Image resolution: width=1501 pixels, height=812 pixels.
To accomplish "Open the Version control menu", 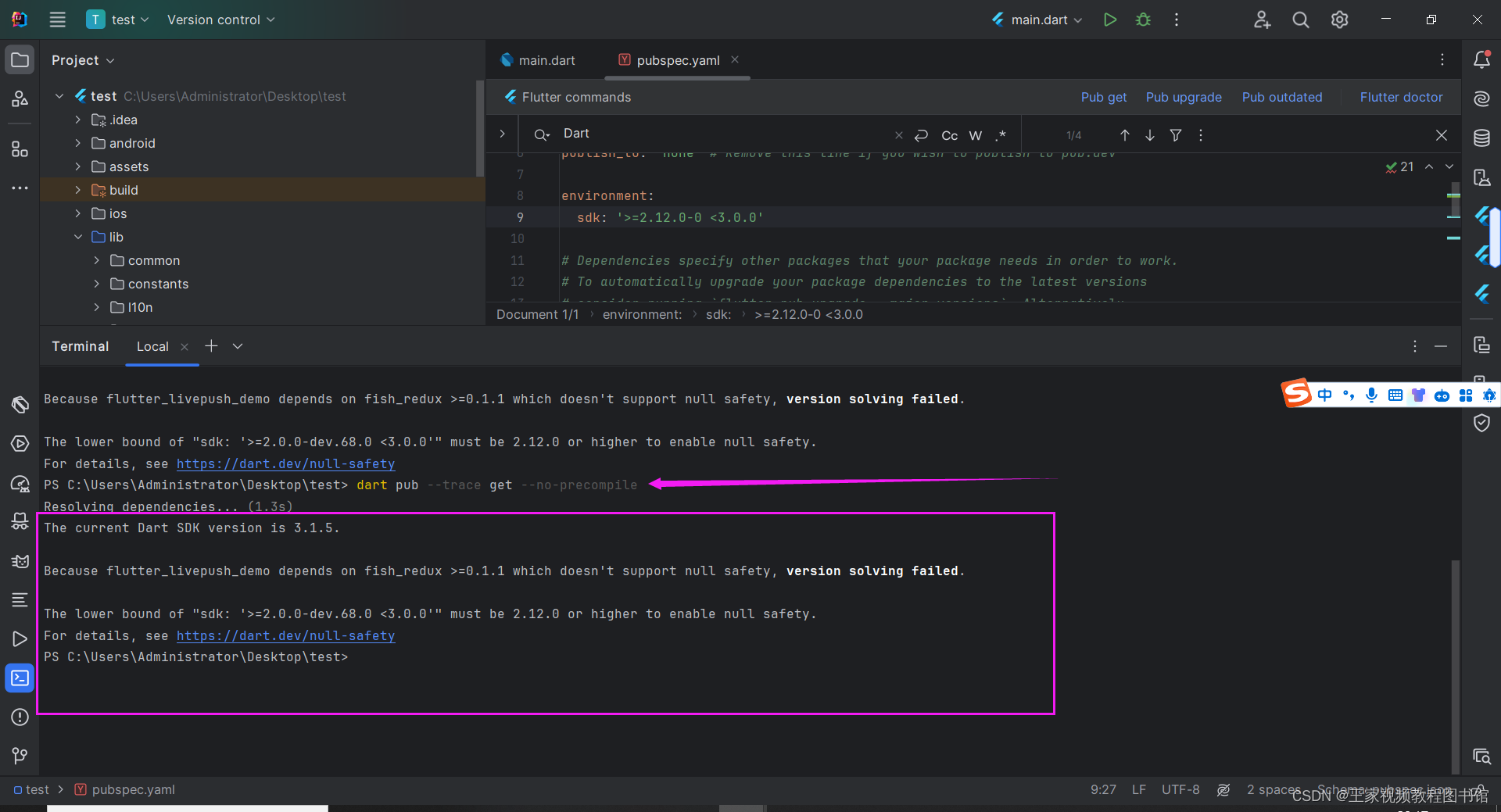I will [x=213, y=20].
